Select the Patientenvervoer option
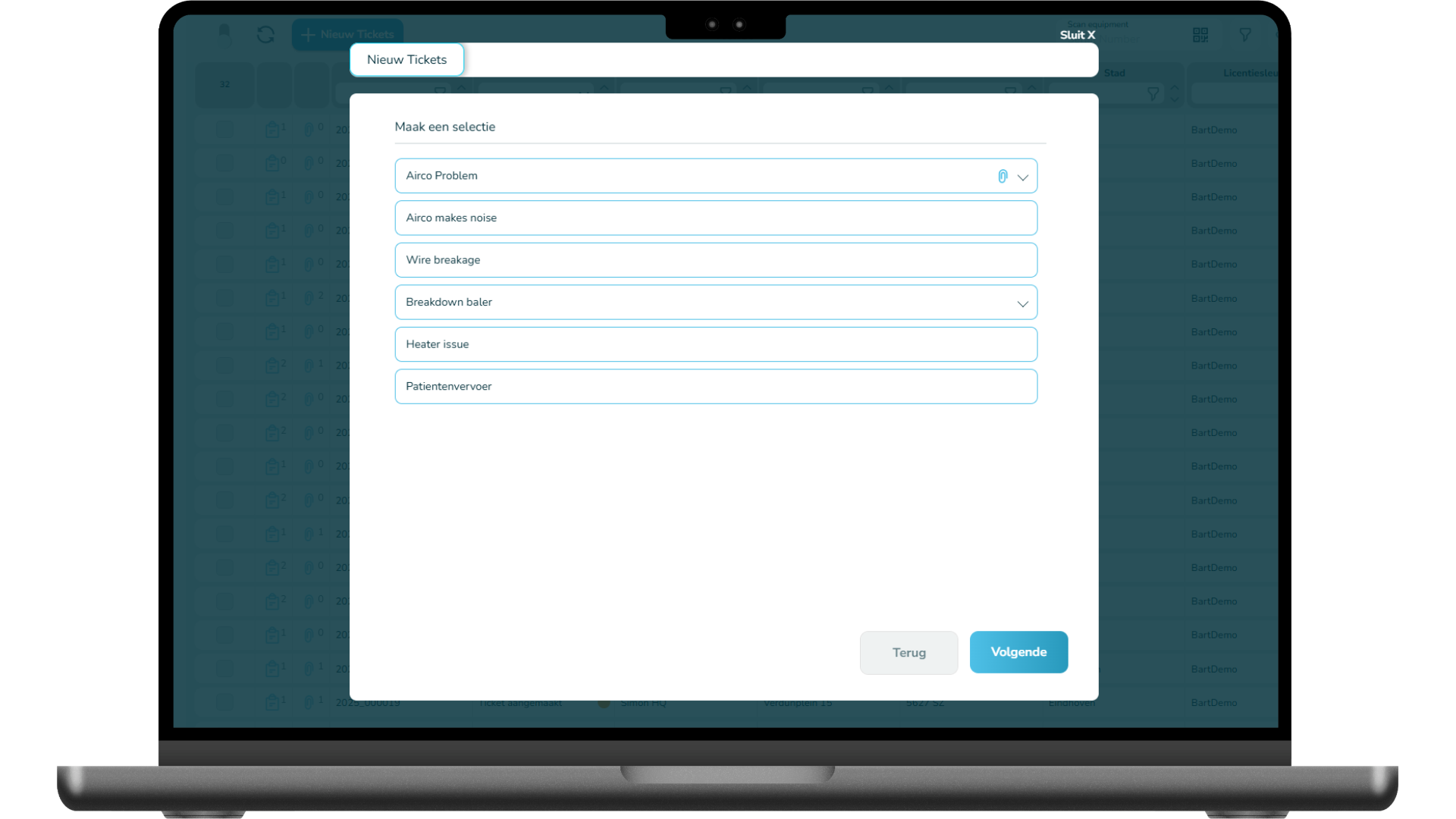 [x=715, y=387]
